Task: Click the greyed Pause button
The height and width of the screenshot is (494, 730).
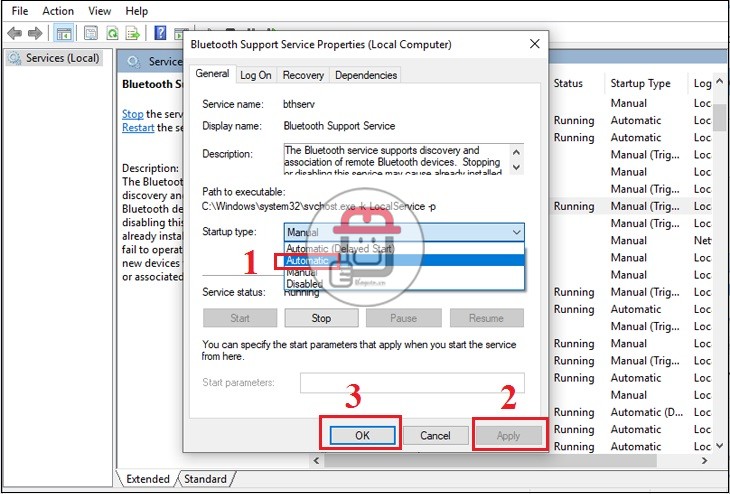Action: click(403, 318)
